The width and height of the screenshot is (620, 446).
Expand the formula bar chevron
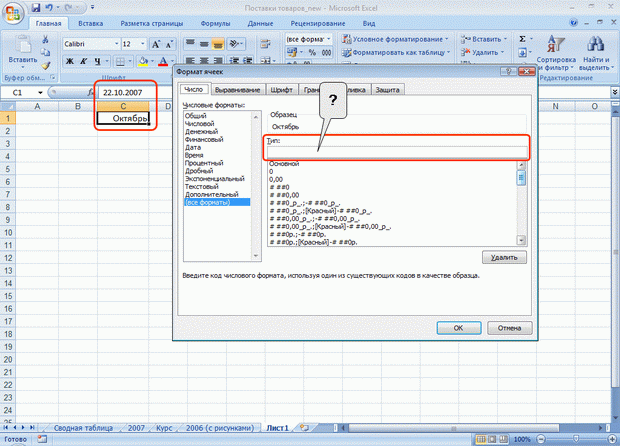pyautogui.click(x=615, y=92)
